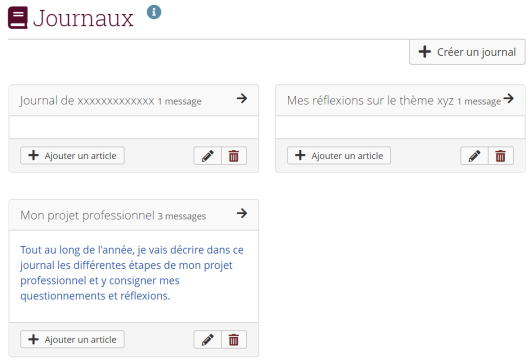Click the blue journal description text

[132, 273]
